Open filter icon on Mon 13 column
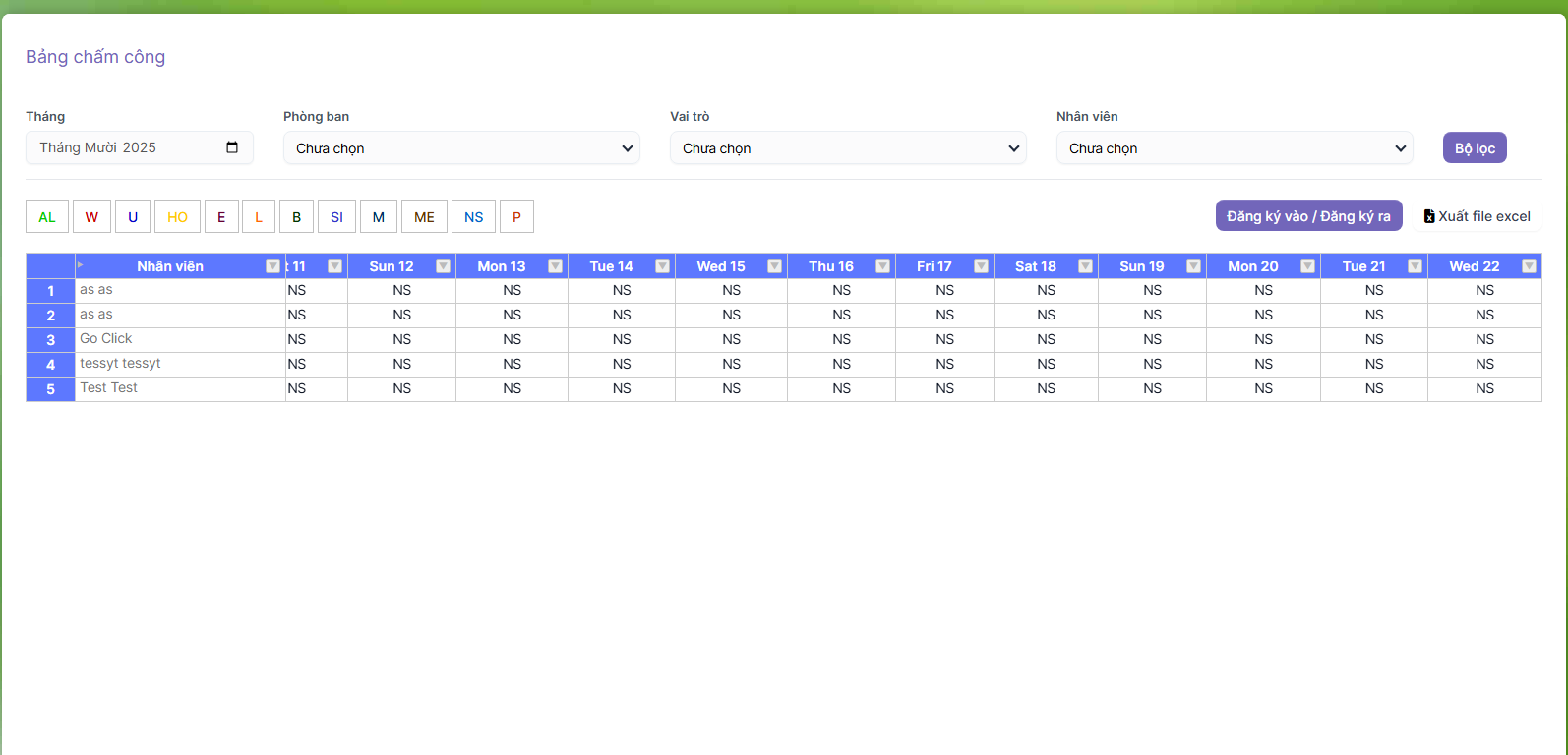 click(555, 266)
